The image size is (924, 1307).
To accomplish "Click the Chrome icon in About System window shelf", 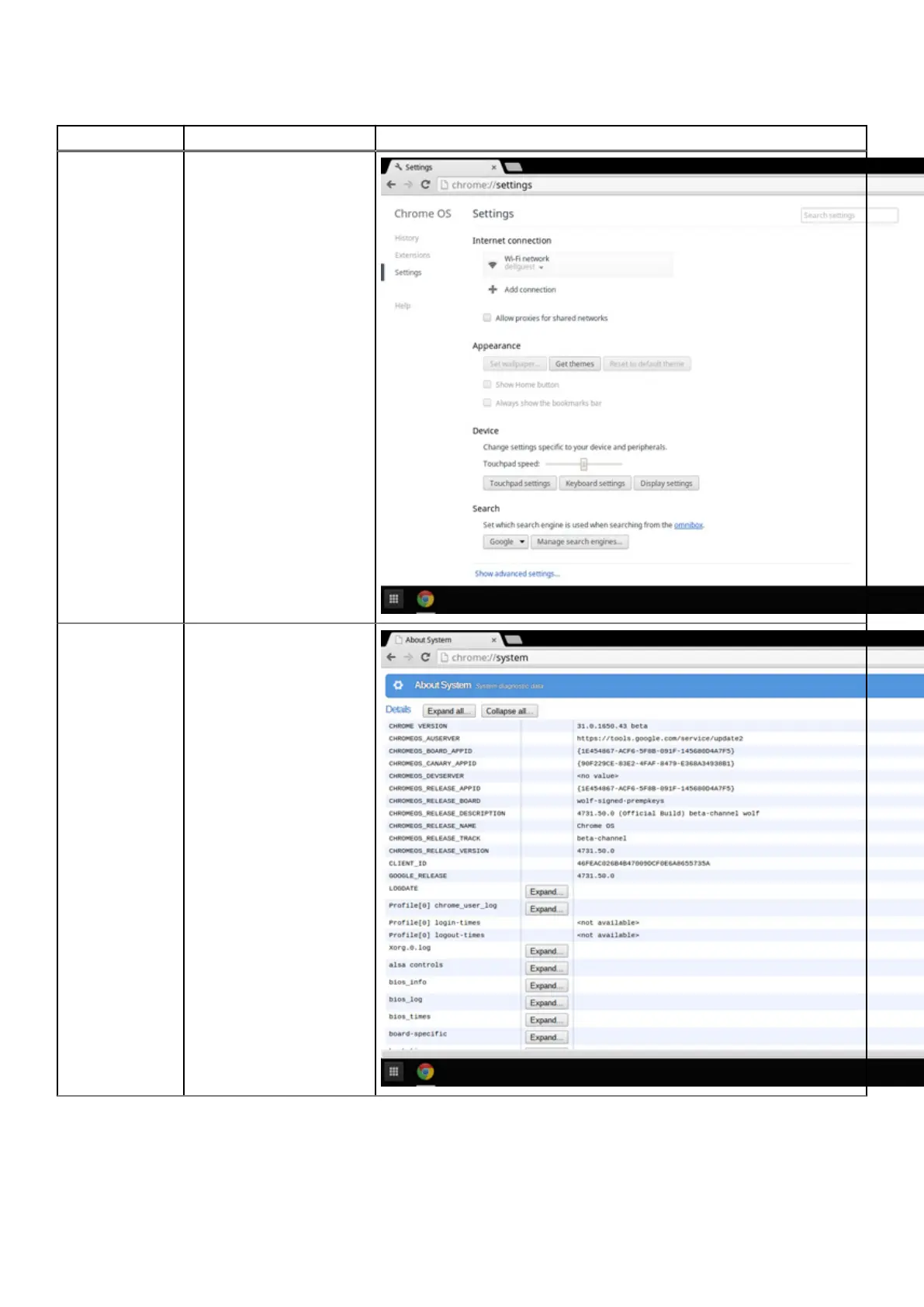I will pyautogui.click(x=425, y=1072).
